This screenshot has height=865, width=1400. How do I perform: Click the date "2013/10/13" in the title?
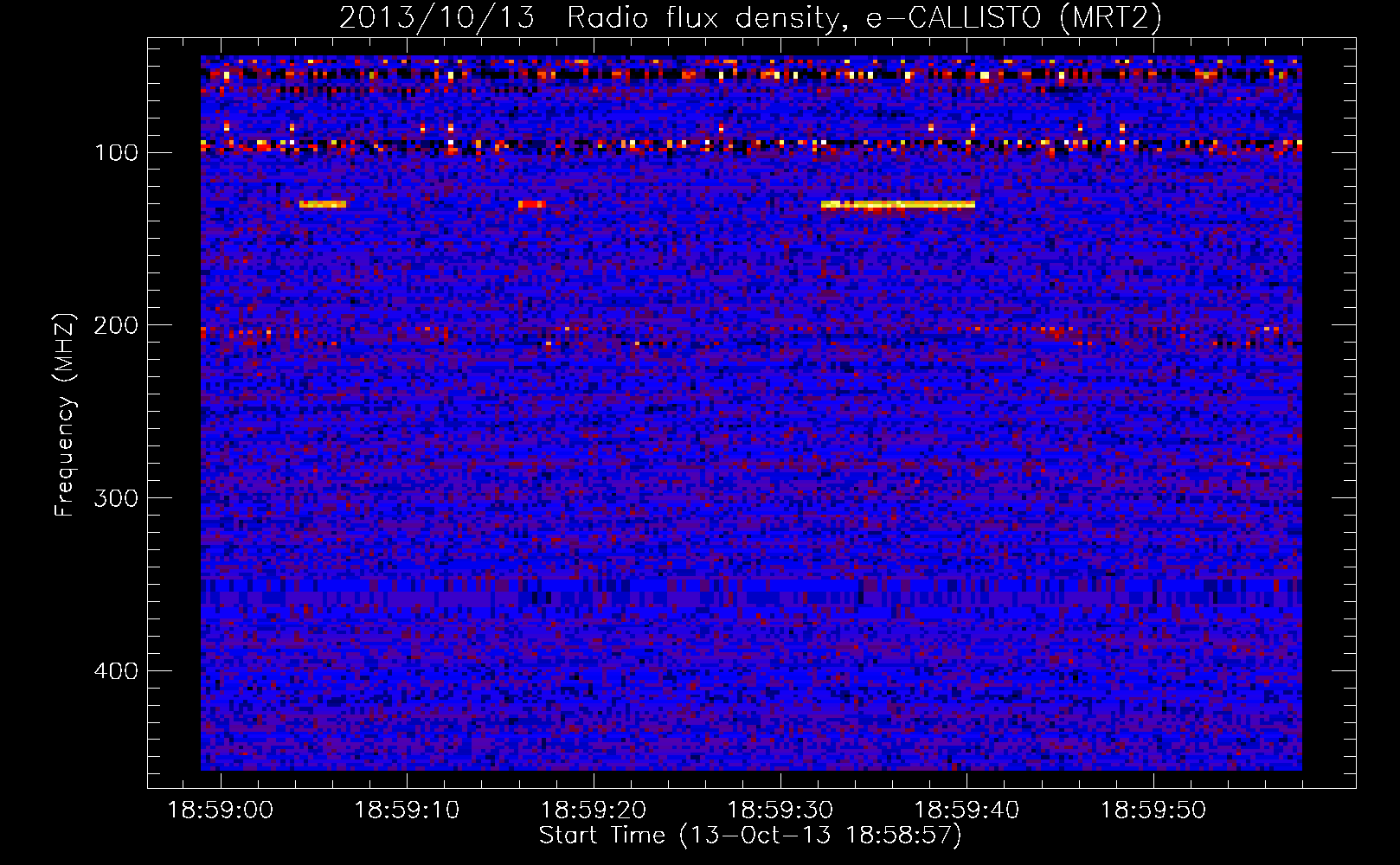(x=436, y=17)
